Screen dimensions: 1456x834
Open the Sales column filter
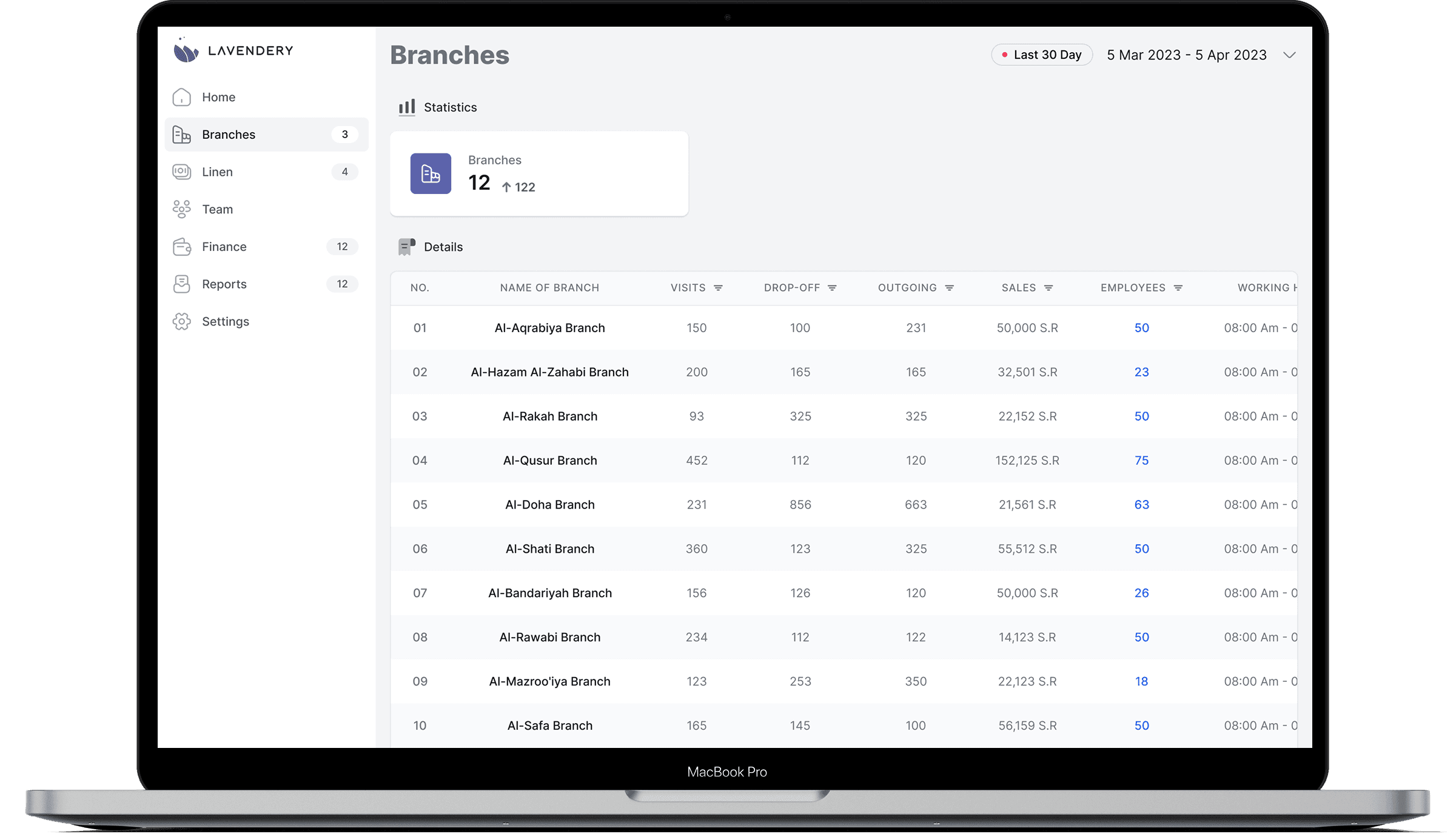tap(1048, 288)
